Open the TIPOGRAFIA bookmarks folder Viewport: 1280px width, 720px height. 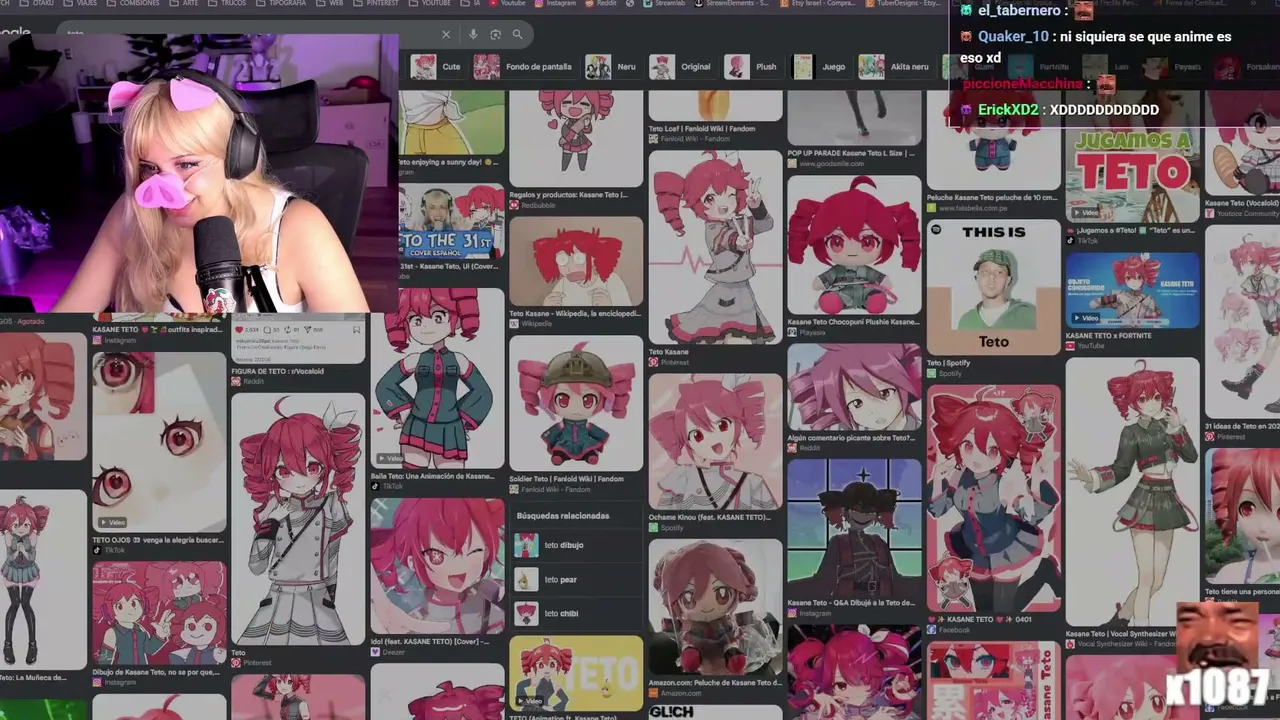click(x=282, y=3)
